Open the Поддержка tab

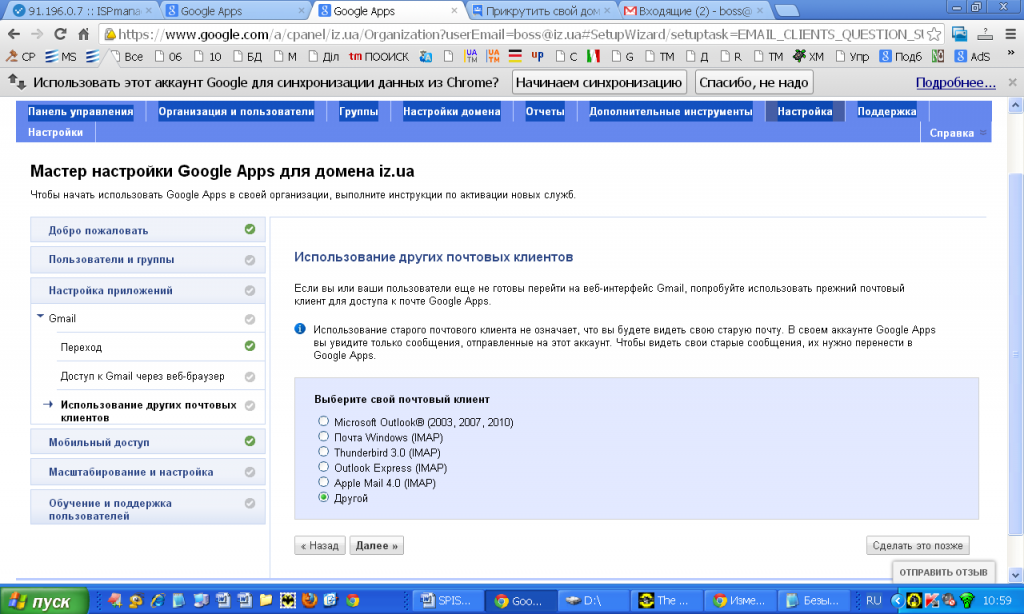pyautogui.click(x=887, y=112)
